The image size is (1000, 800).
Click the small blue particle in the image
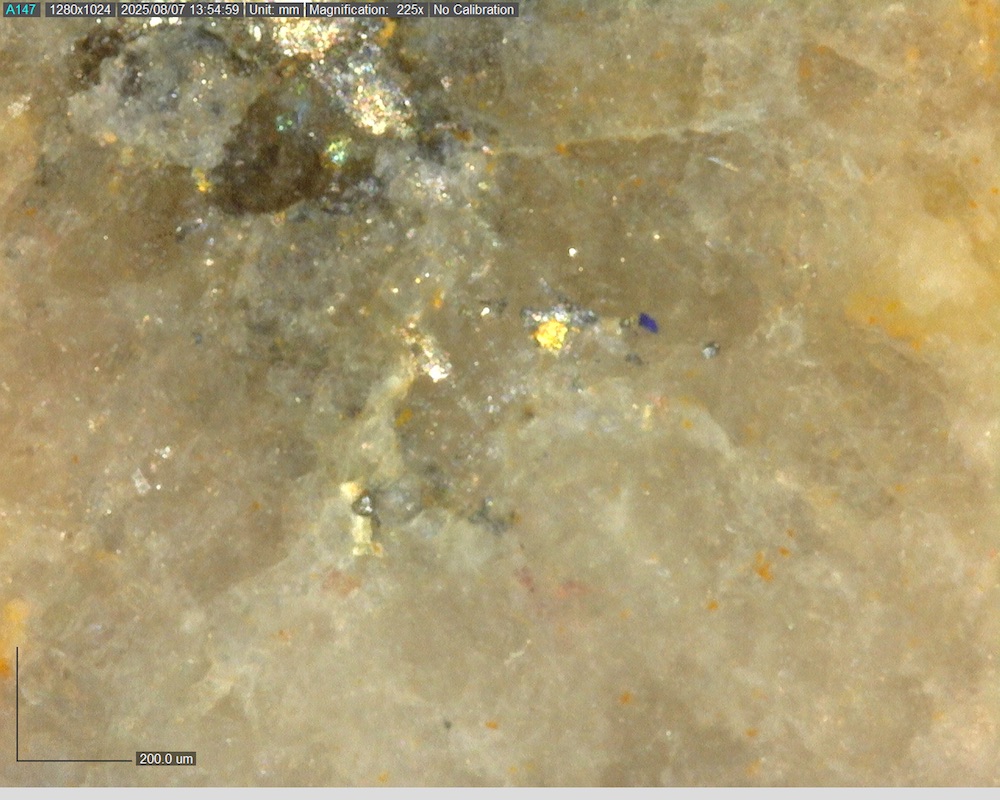point(648,322)
